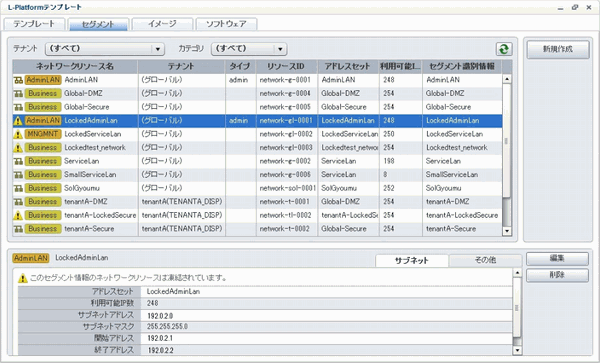Click available count 198 in ServiceLan row
600x363 pixels.
389,161
